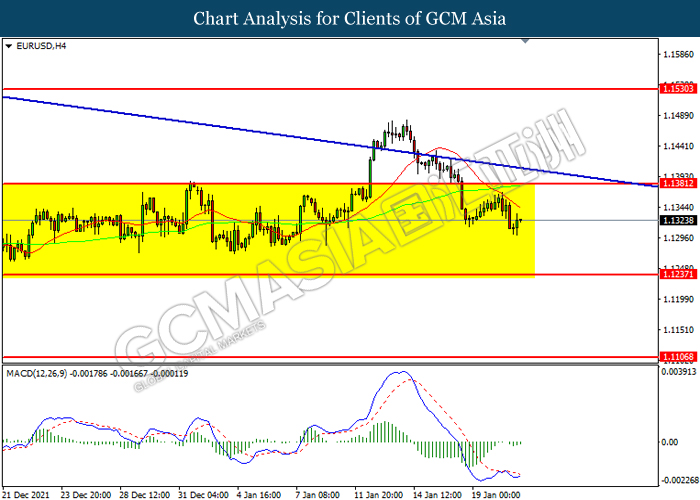
Task: Select the 1.14410 price axis value
Action: pos(679,146)
